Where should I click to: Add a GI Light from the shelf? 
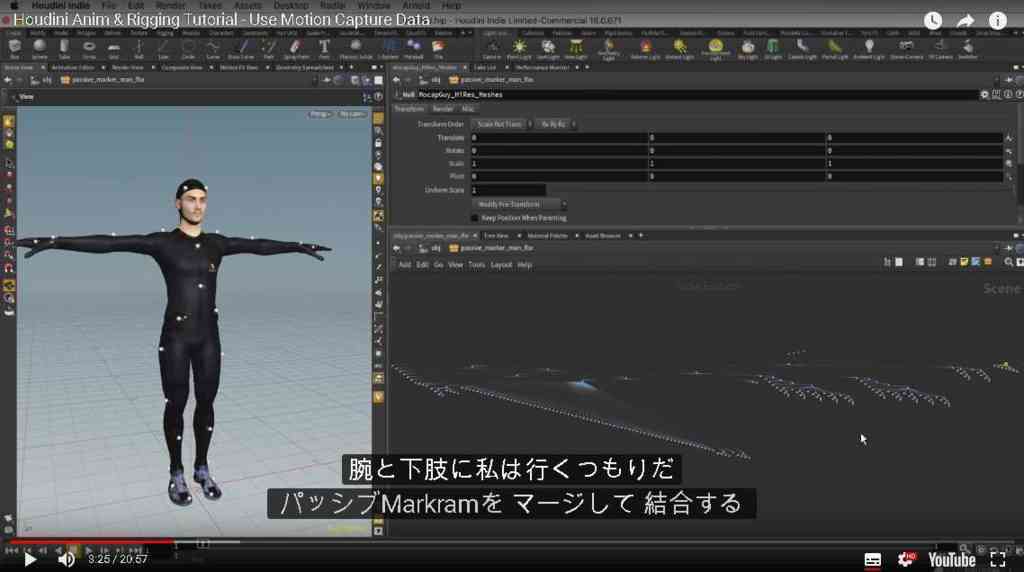(773, 48)
